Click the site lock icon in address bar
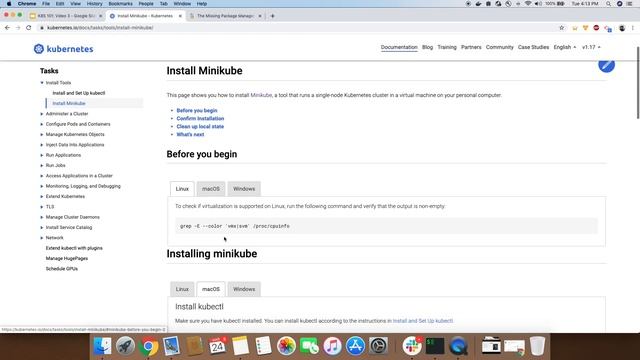The image size is (640, 360). coord(42,28)
